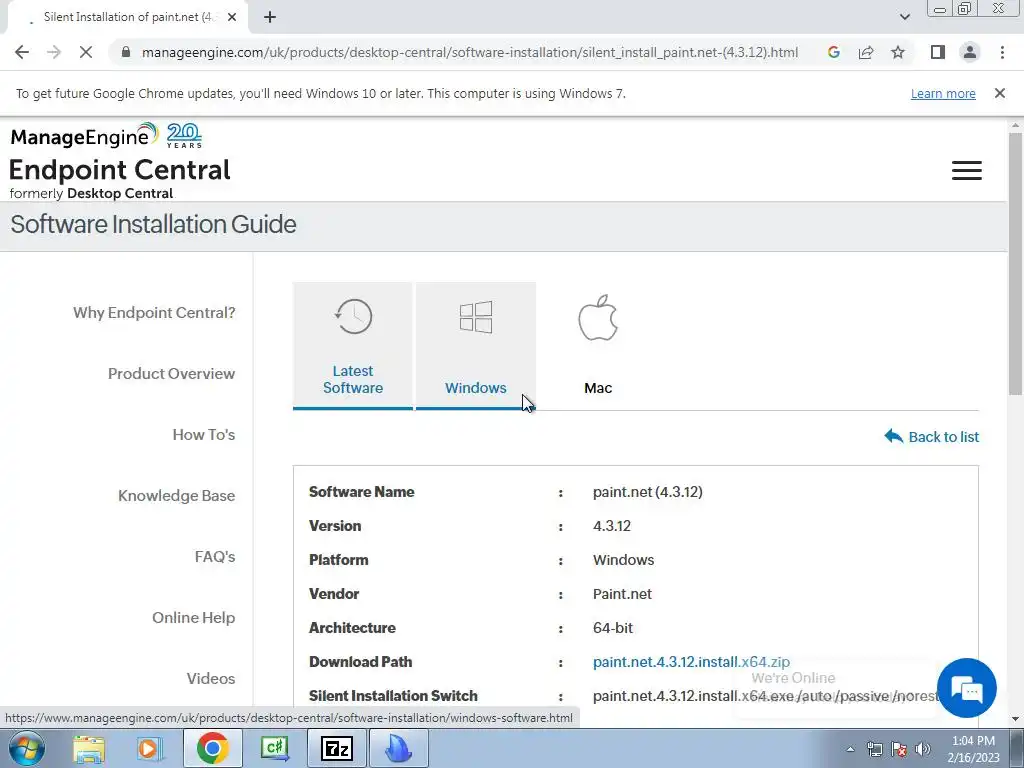Click the address bar URL
The width and height of the screenshot is (1024, 768).
470,52
